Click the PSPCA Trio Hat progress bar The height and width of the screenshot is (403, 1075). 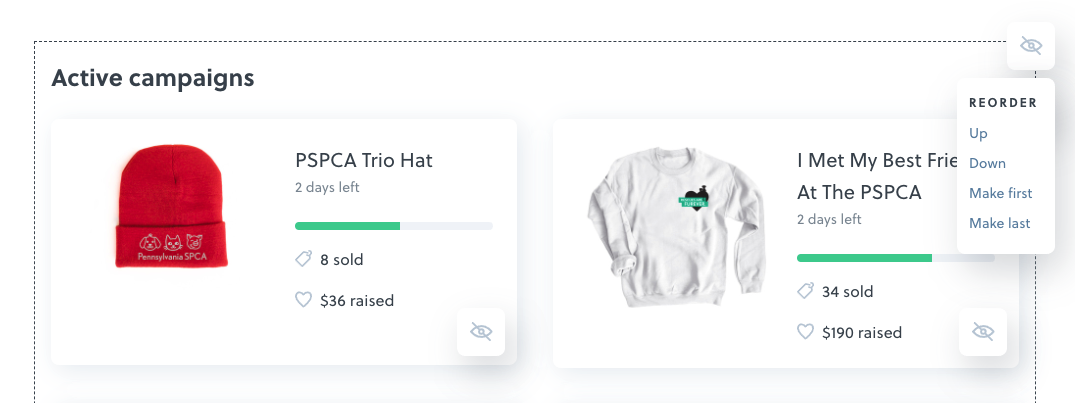pos(394,226)
